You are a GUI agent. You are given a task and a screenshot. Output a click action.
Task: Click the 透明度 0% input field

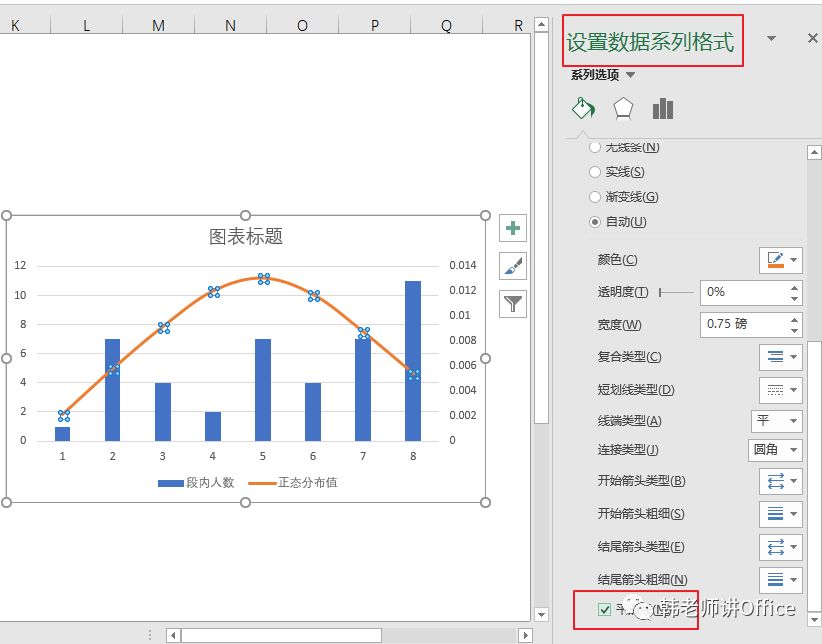pos(743,293)
